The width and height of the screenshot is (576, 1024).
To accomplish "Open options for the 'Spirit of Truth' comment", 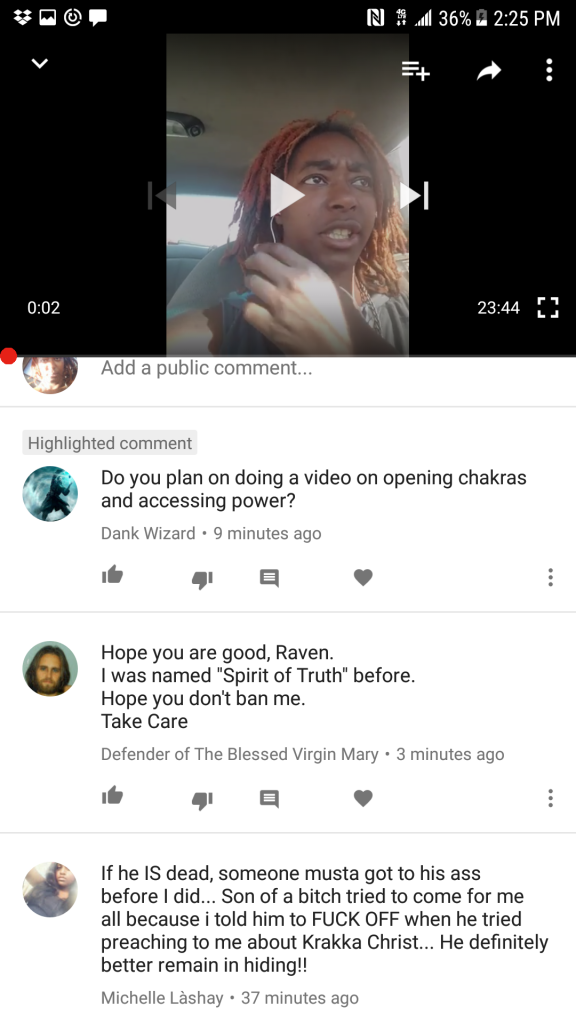I will click(551, 797).
